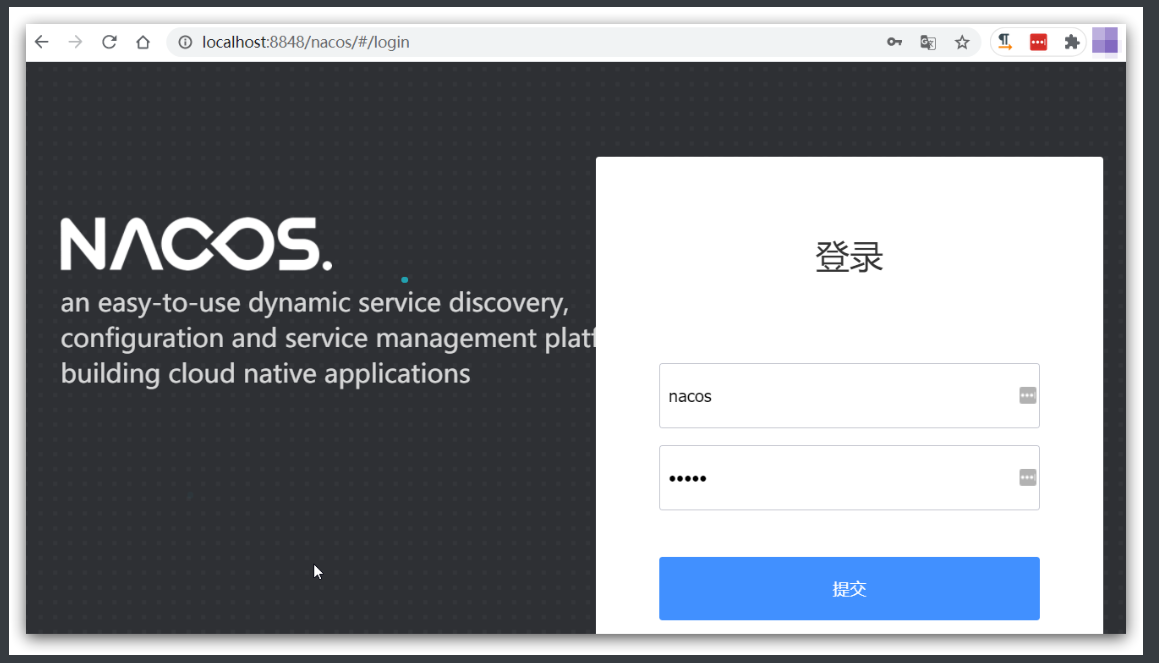Click password manager icon in username field

1027,395
